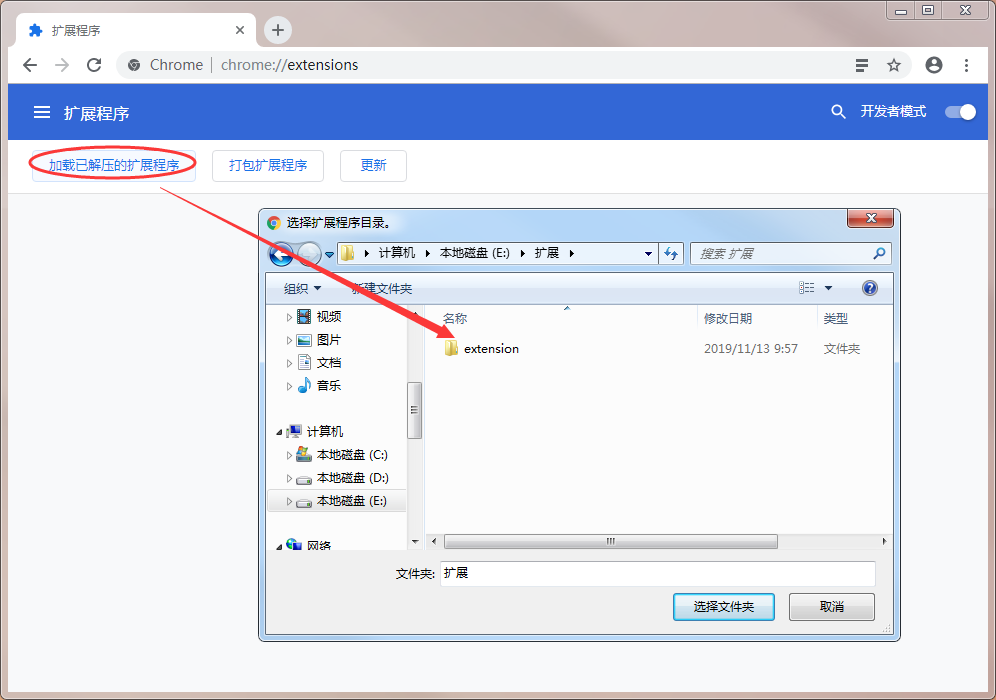Click 计算机 in dialog breadcrumb path
The image size is (996, 700).
[x=397, y=253]
